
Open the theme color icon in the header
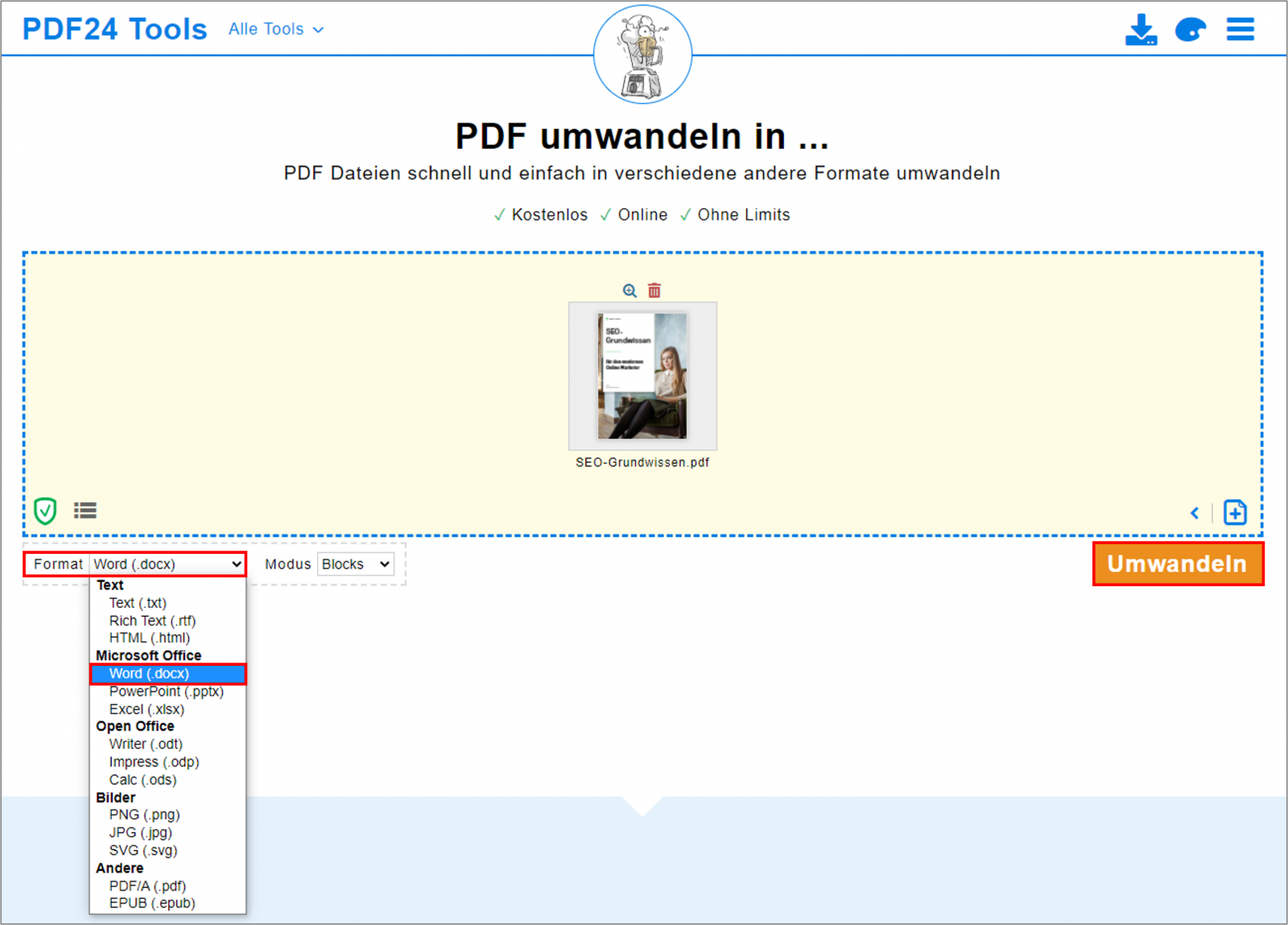coord(1191,29)
